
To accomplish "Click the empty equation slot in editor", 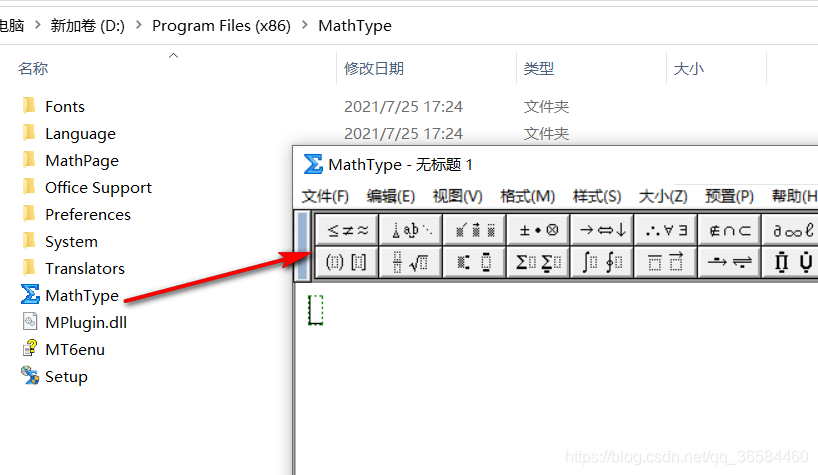I will [x=316, y=310].
